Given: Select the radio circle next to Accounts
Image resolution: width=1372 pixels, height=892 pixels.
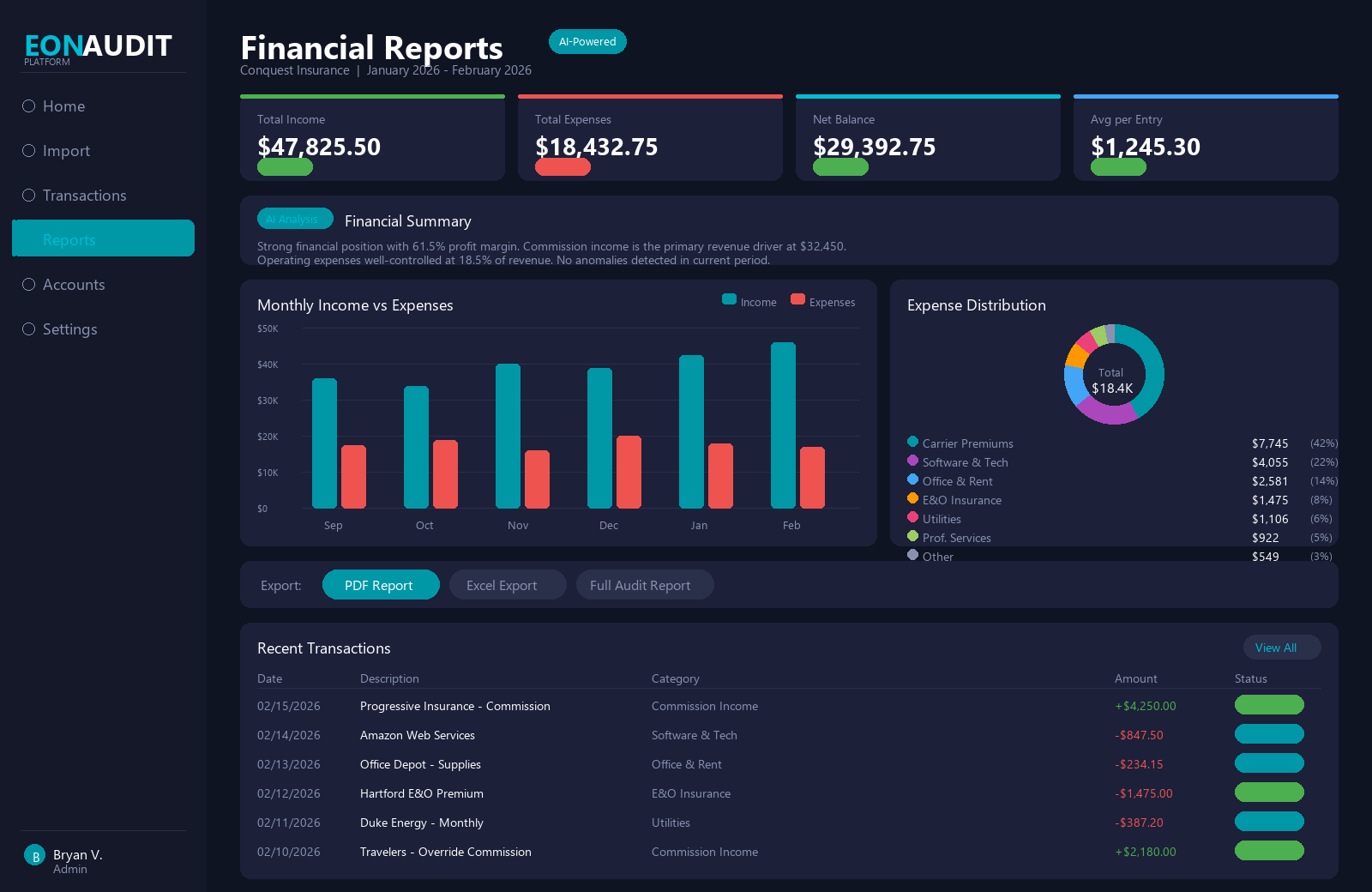Looking at the screenshot, I should pos(28,284).
